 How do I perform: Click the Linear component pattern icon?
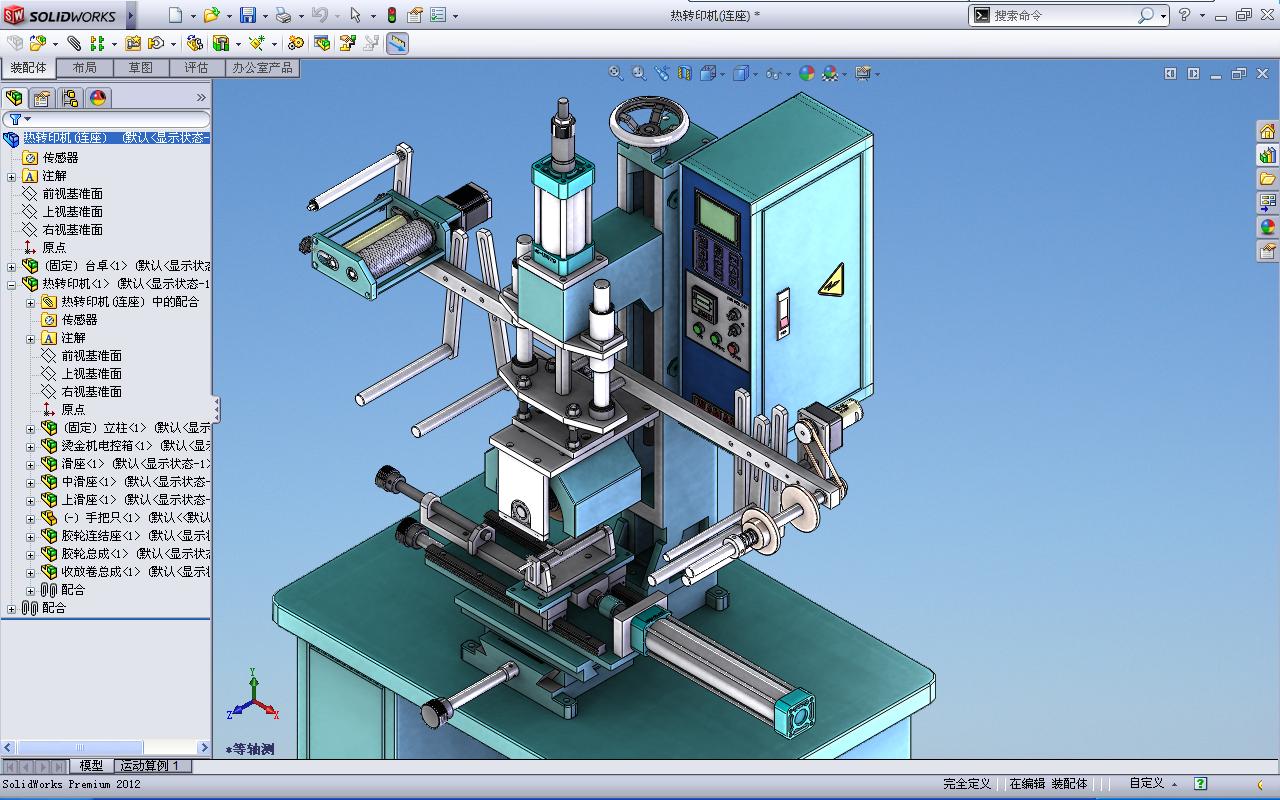point(97,43)
